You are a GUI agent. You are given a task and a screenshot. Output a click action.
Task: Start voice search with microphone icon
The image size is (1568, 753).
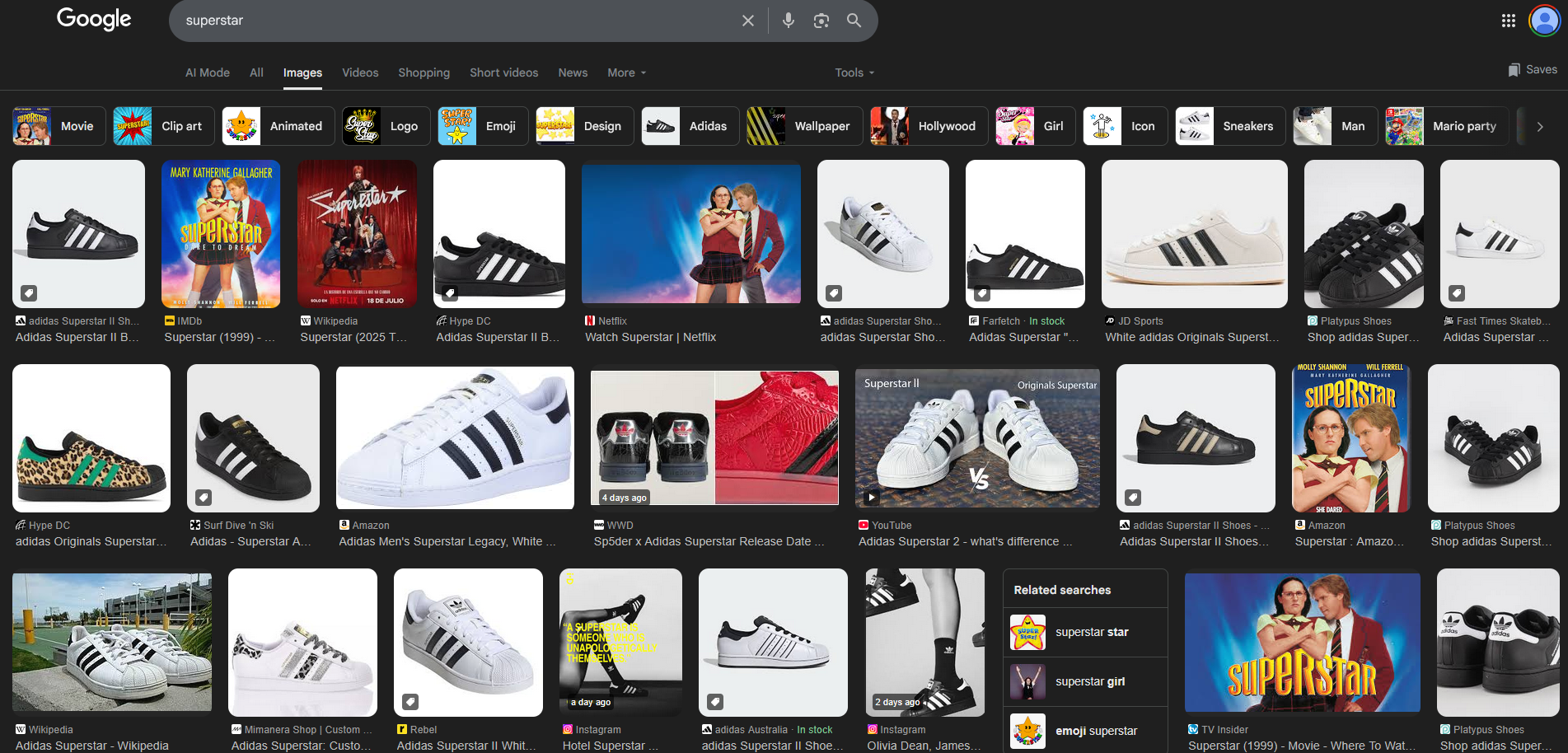pos(789,21)
